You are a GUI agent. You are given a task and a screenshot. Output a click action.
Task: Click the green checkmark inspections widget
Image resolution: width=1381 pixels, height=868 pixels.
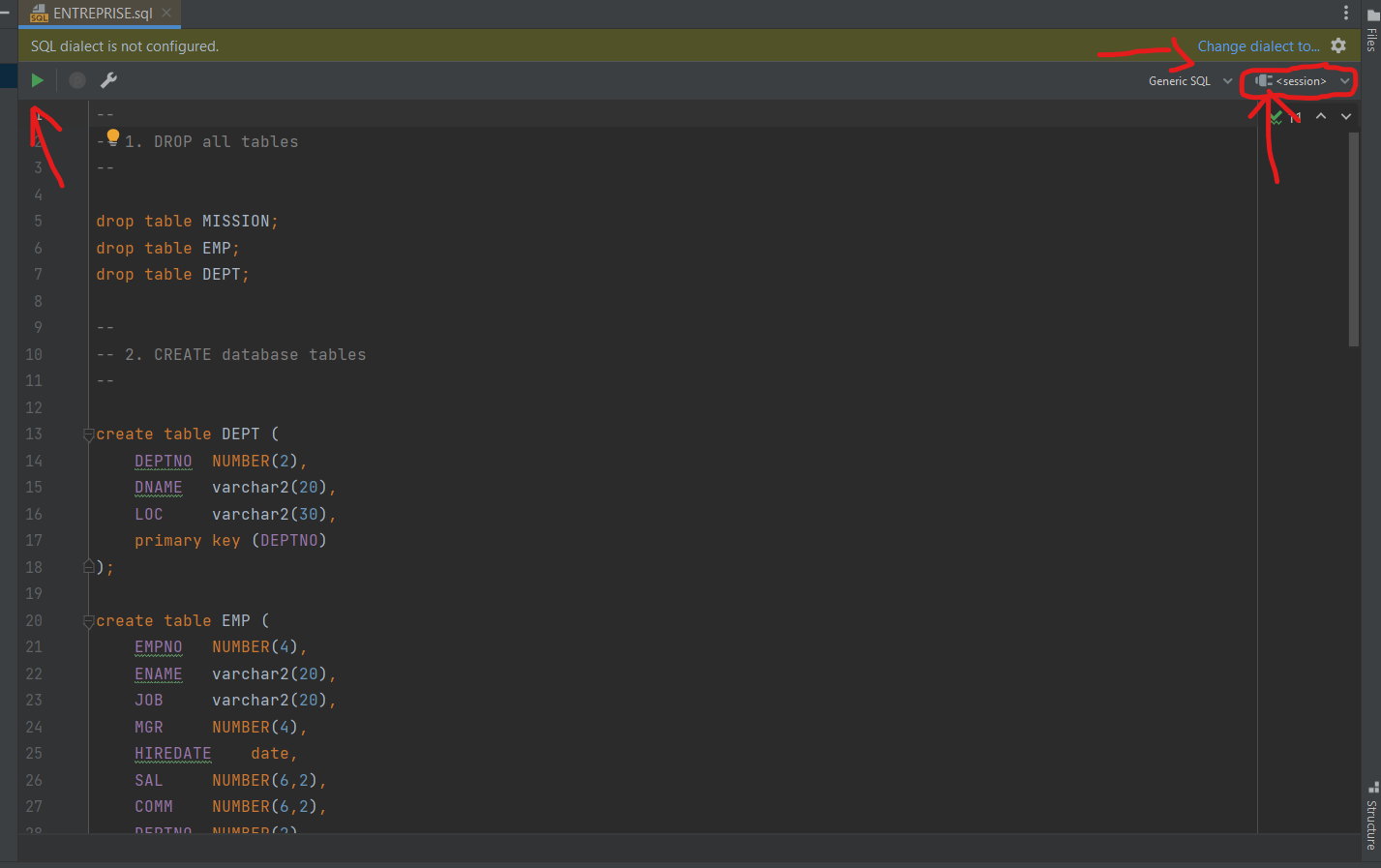1276,117
